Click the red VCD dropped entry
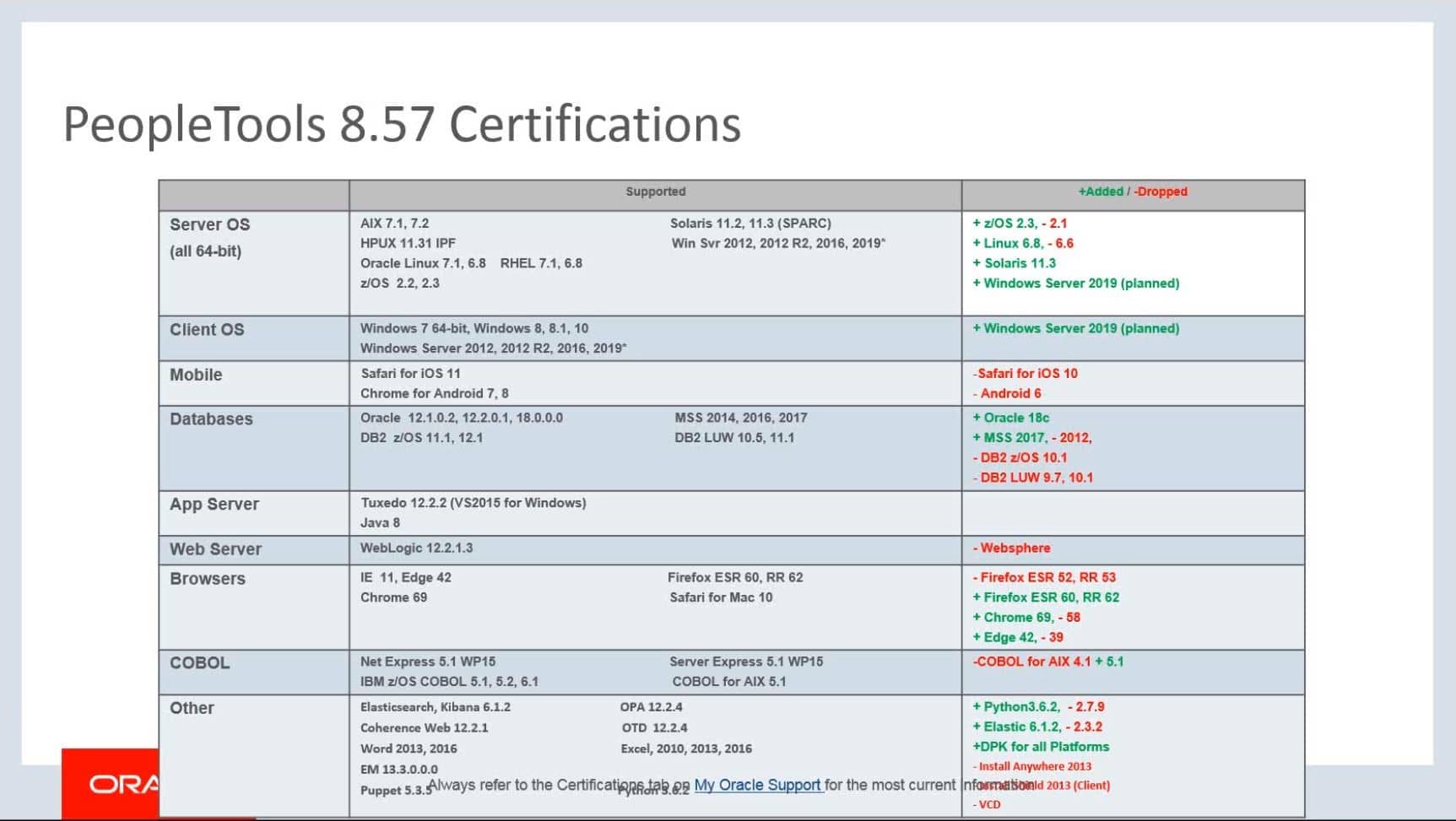 (988, 804)
